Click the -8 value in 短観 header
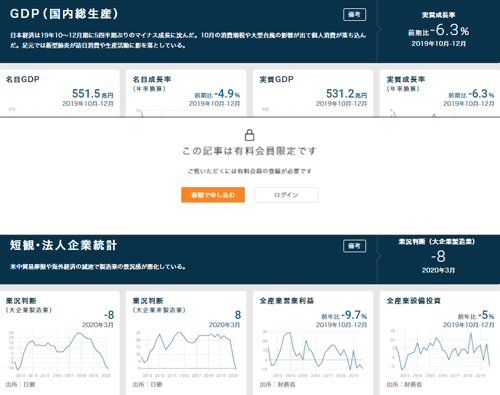This screenshot has height=395, width=500. coord(438,256)
